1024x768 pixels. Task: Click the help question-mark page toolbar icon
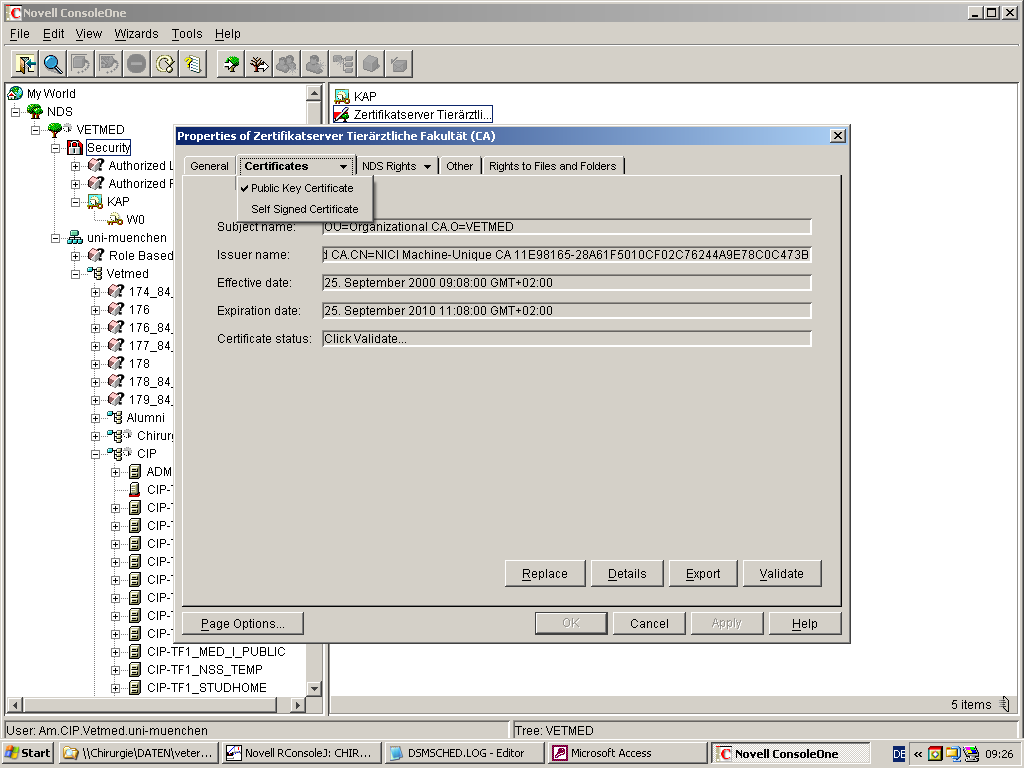tap(193, 64)
